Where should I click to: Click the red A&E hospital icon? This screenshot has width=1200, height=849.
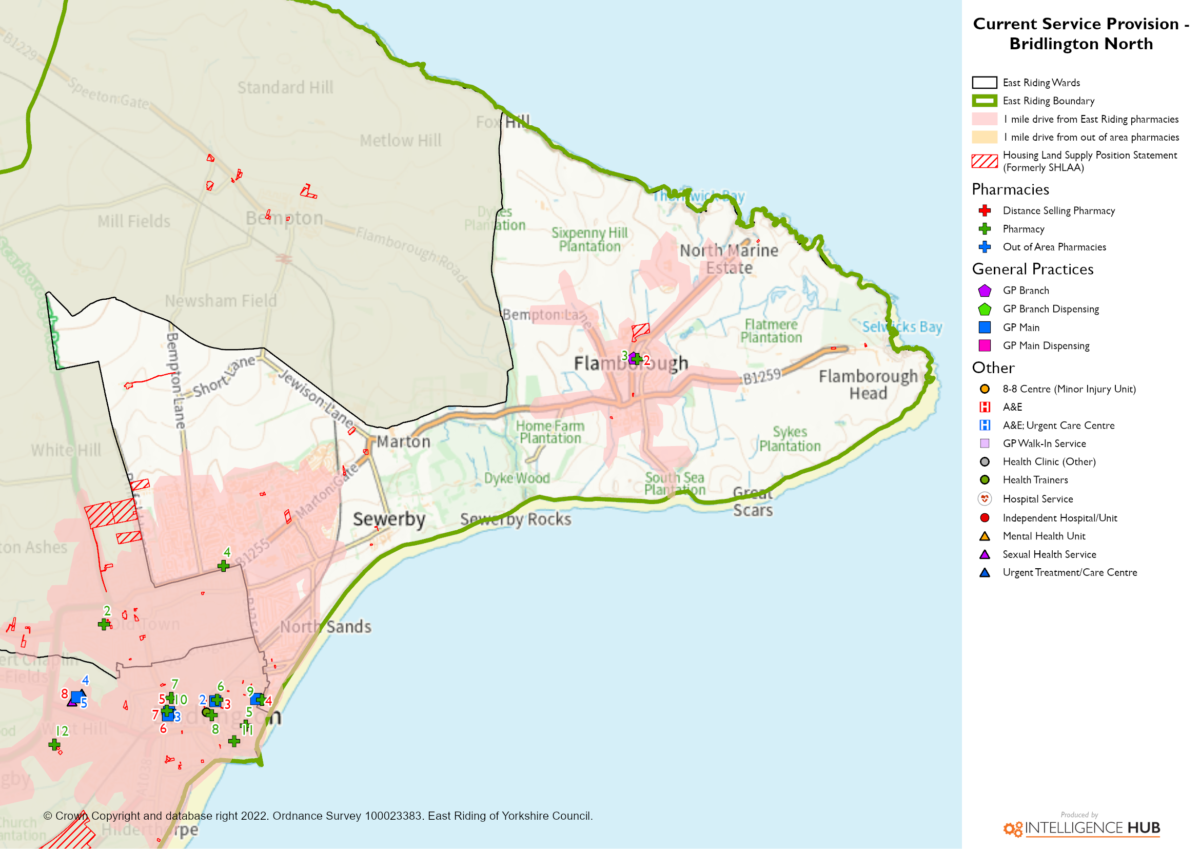tap(985, 407)
